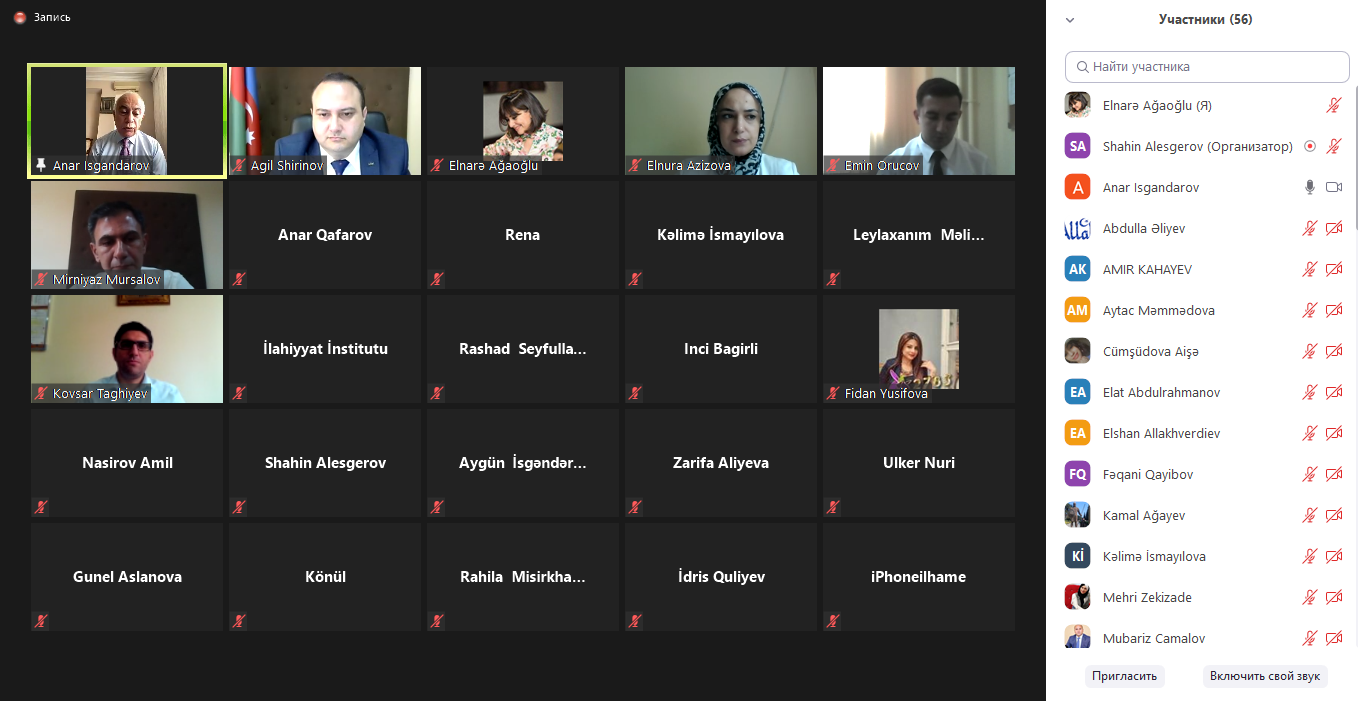Click the Пригласить button
The height and width of the screenshot is (701, 1358).
click(1125, 676)
